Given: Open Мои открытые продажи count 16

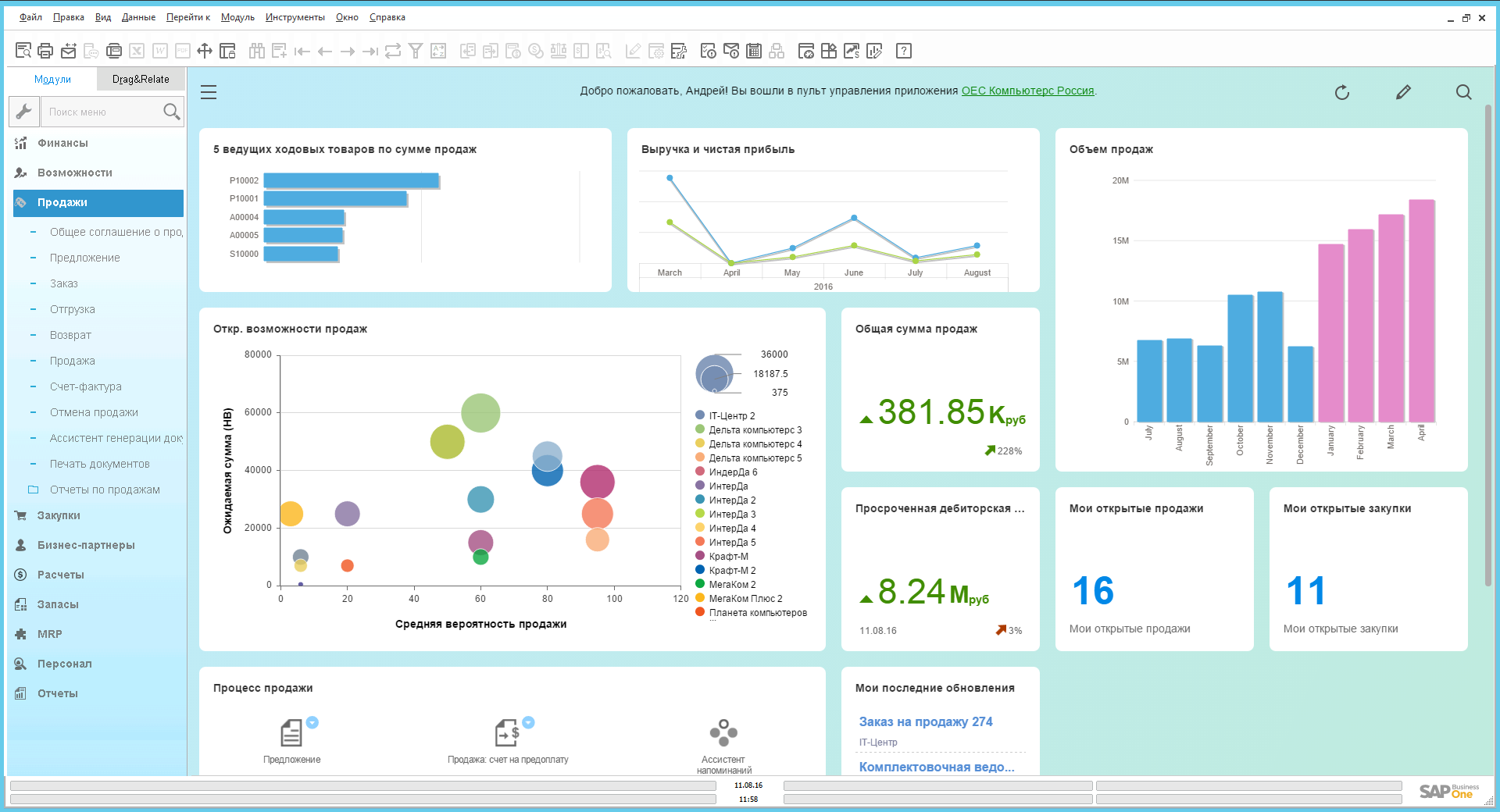Looking at the screenshot, I should pyautogui.click(x=1092, y=591).
